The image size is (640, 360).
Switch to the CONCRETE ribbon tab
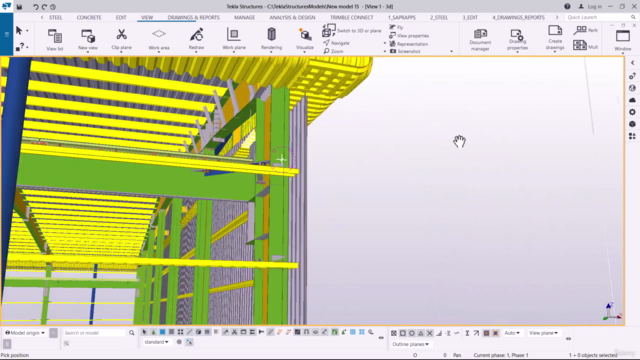[x=89, y=18]
